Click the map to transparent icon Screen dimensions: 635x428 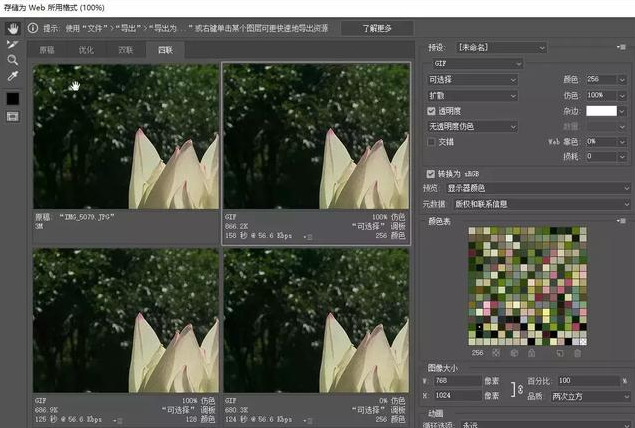click(496, 353)
